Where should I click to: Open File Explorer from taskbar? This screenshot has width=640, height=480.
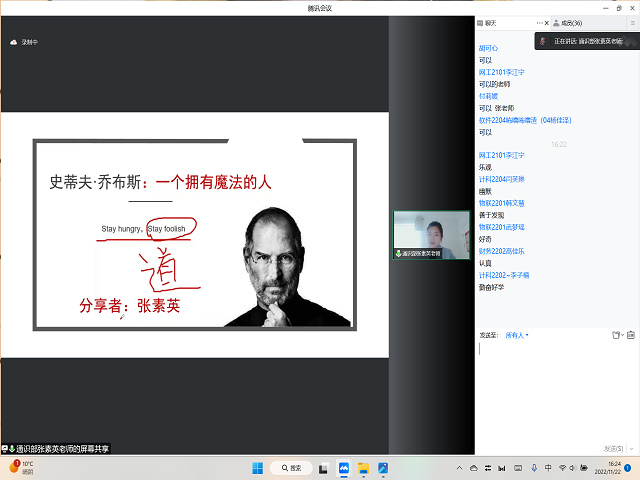click(363, 468)
